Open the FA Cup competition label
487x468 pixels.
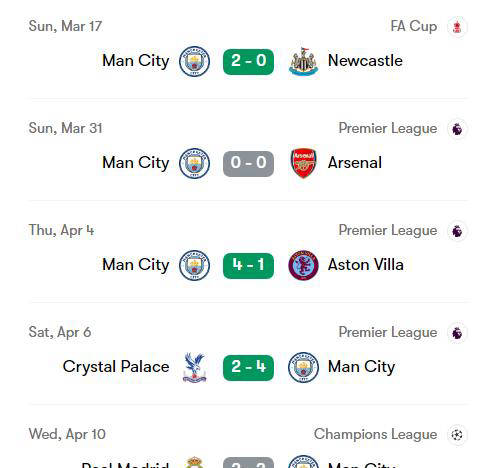pyautogui.click(x=414, y=26)
